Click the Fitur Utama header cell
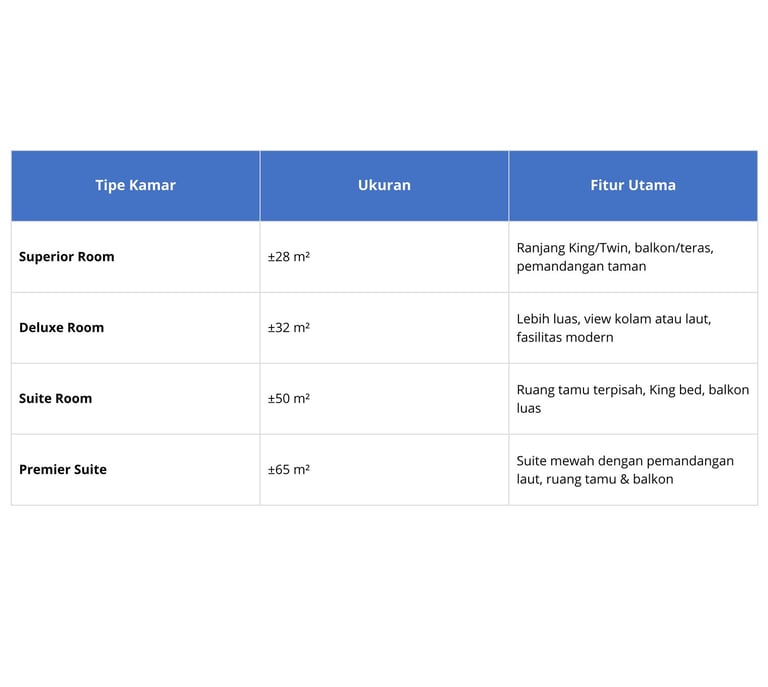The width and height of the screenshot is (768, 687). click(x=632, y=185)
